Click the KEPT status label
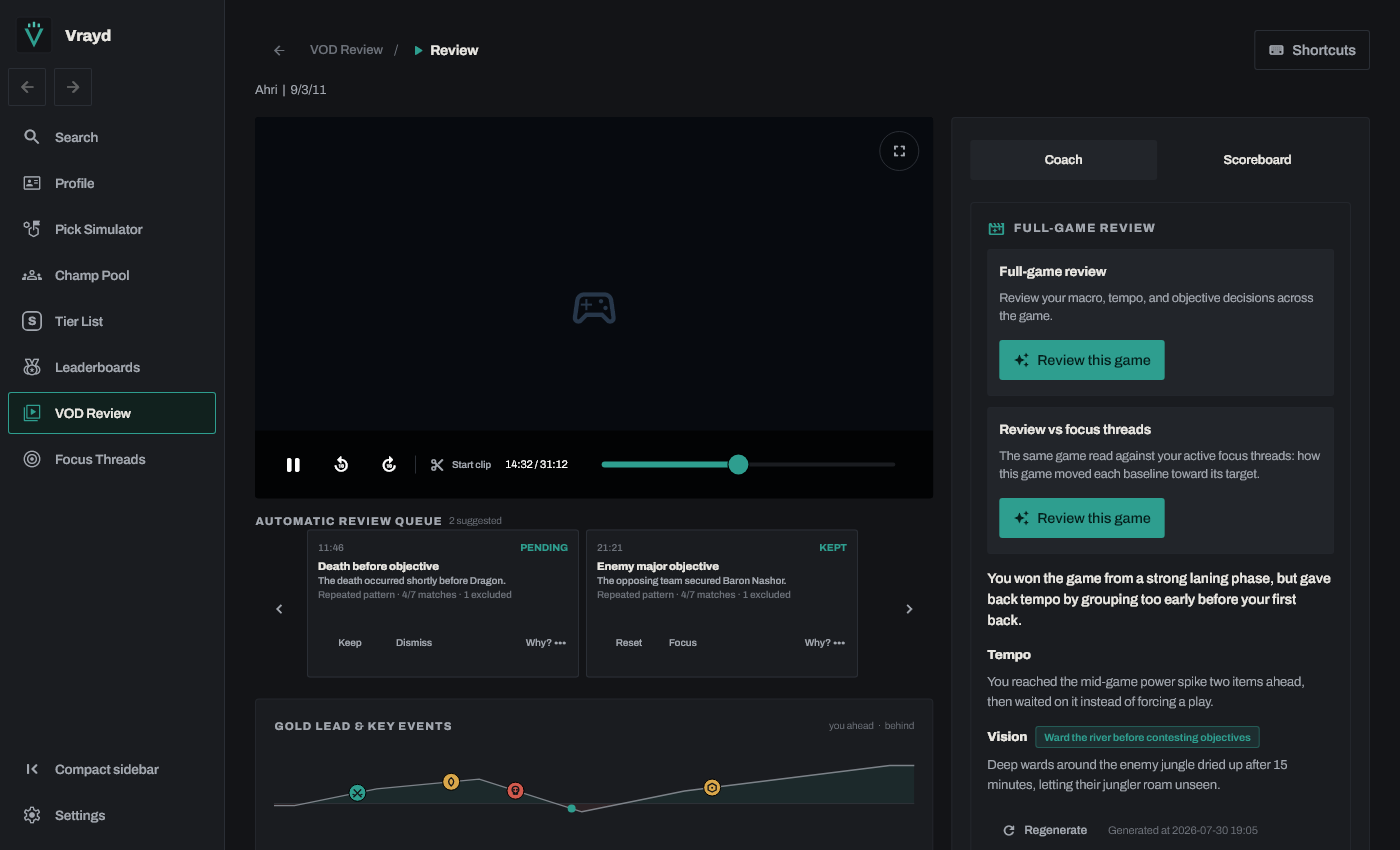Screen dimensions: 1400x850 tap(833, 548)
